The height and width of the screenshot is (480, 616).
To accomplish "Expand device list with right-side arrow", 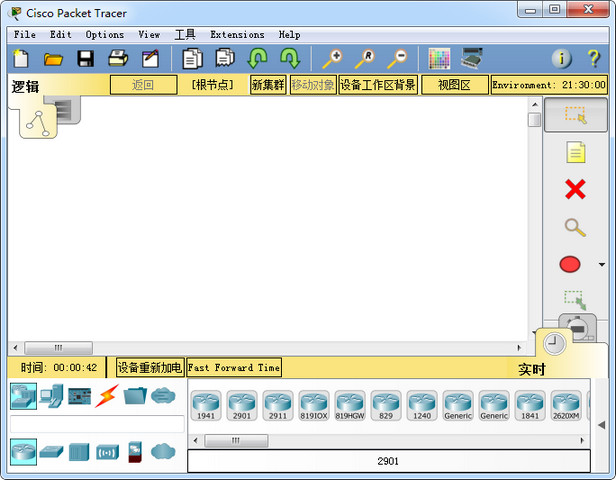I will [601, 425].
